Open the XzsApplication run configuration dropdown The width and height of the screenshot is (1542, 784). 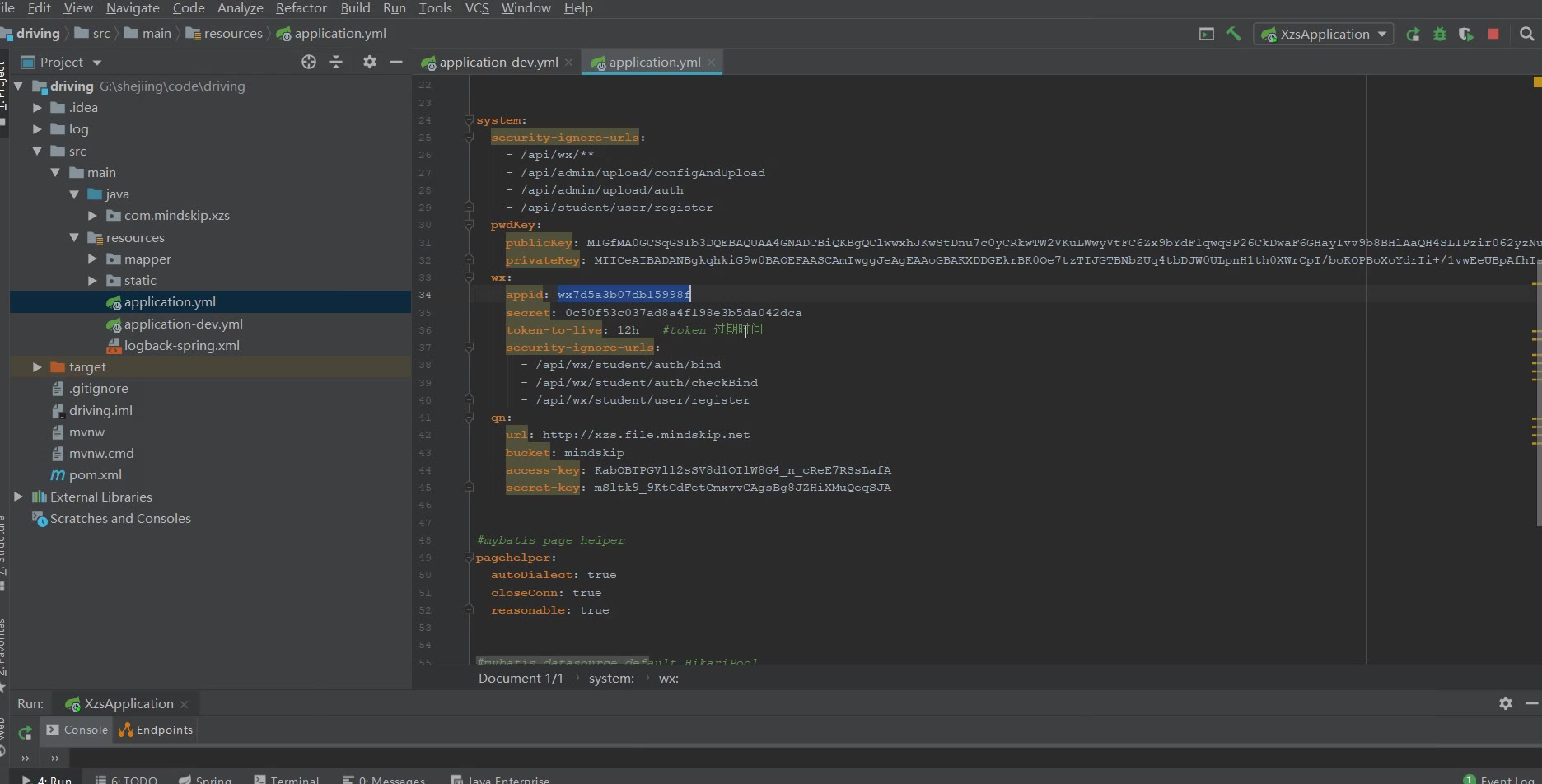[x=1324, y=34]
